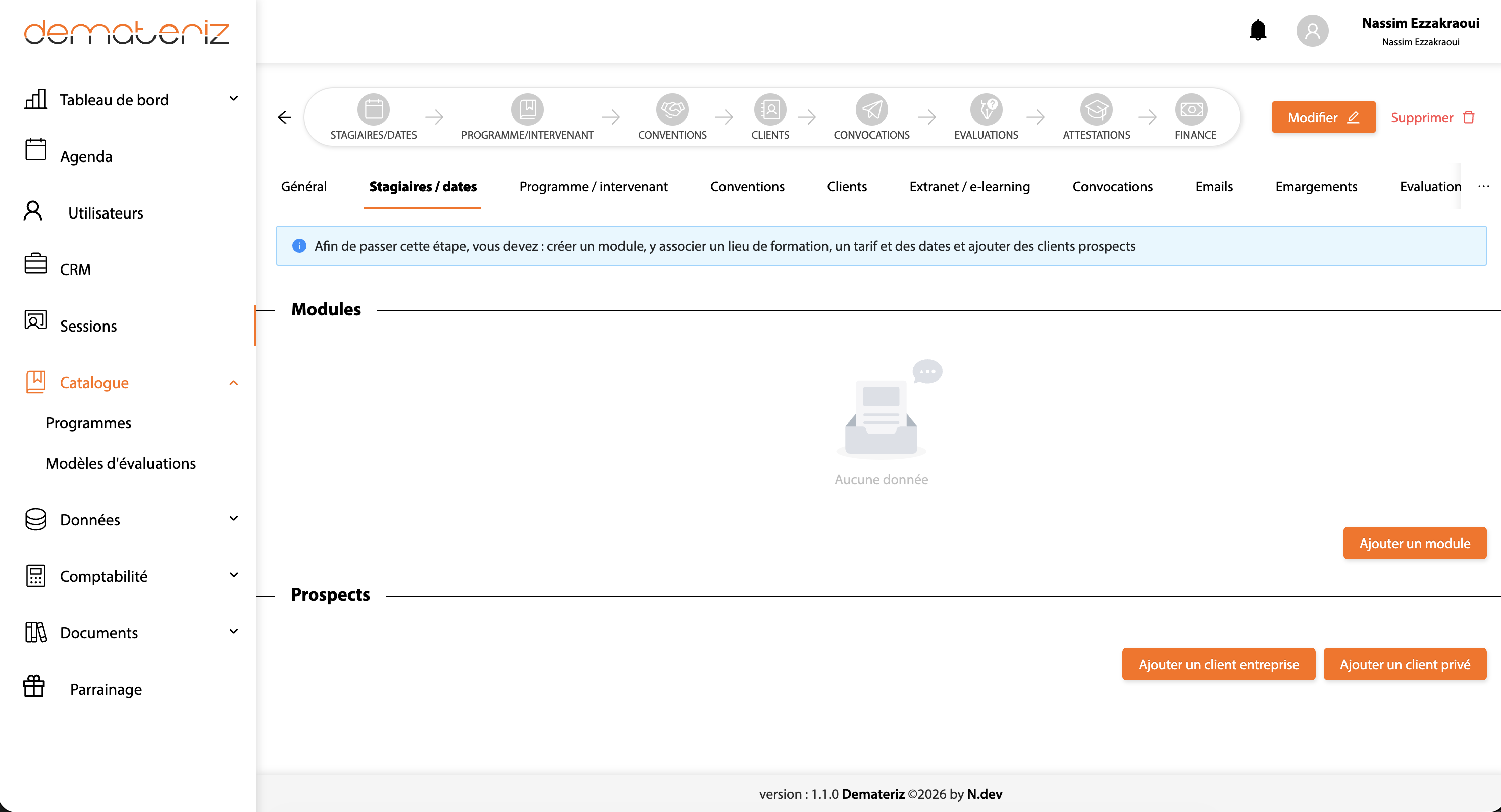Expand the Documents chevron
This screenshot has width=1501, height=812.
tap(234, 631)
